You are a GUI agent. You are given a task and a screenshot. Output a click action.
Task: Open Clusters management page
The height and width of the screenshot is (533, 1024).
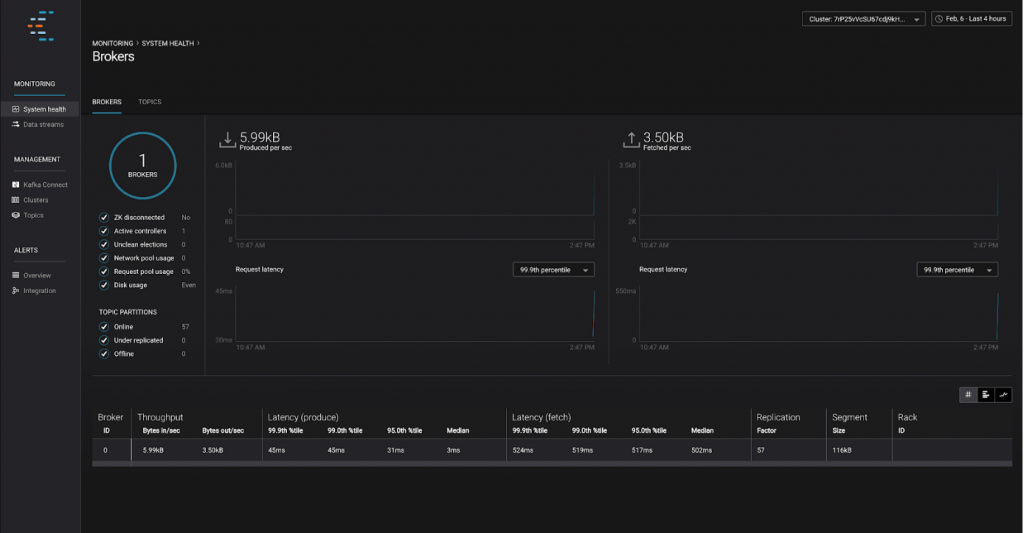[x=36, y=200]
